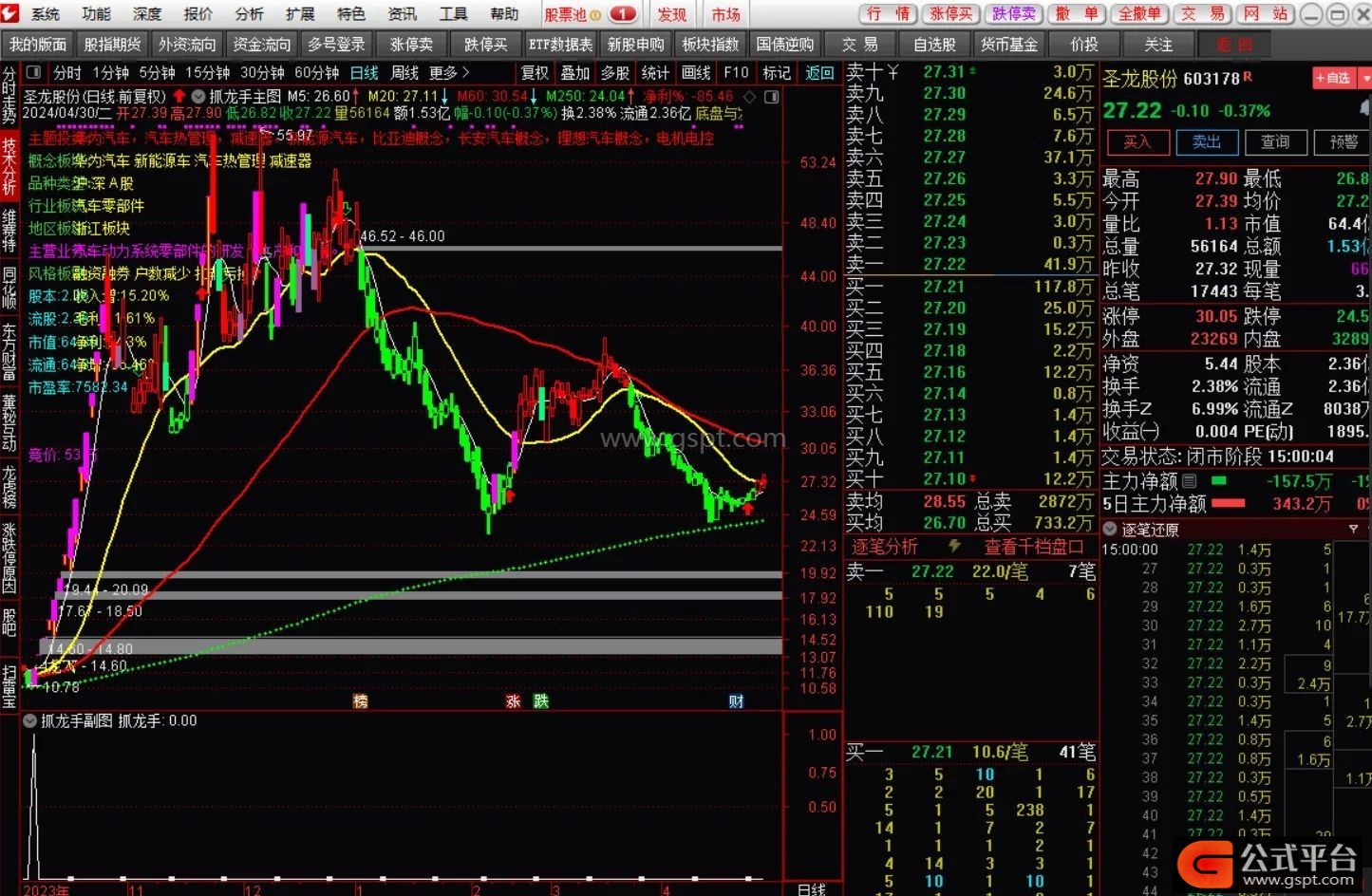Viewport: 1372px width, 896px height.
Task: Click the top 涨停买 button
Action: tap(950, 14)
